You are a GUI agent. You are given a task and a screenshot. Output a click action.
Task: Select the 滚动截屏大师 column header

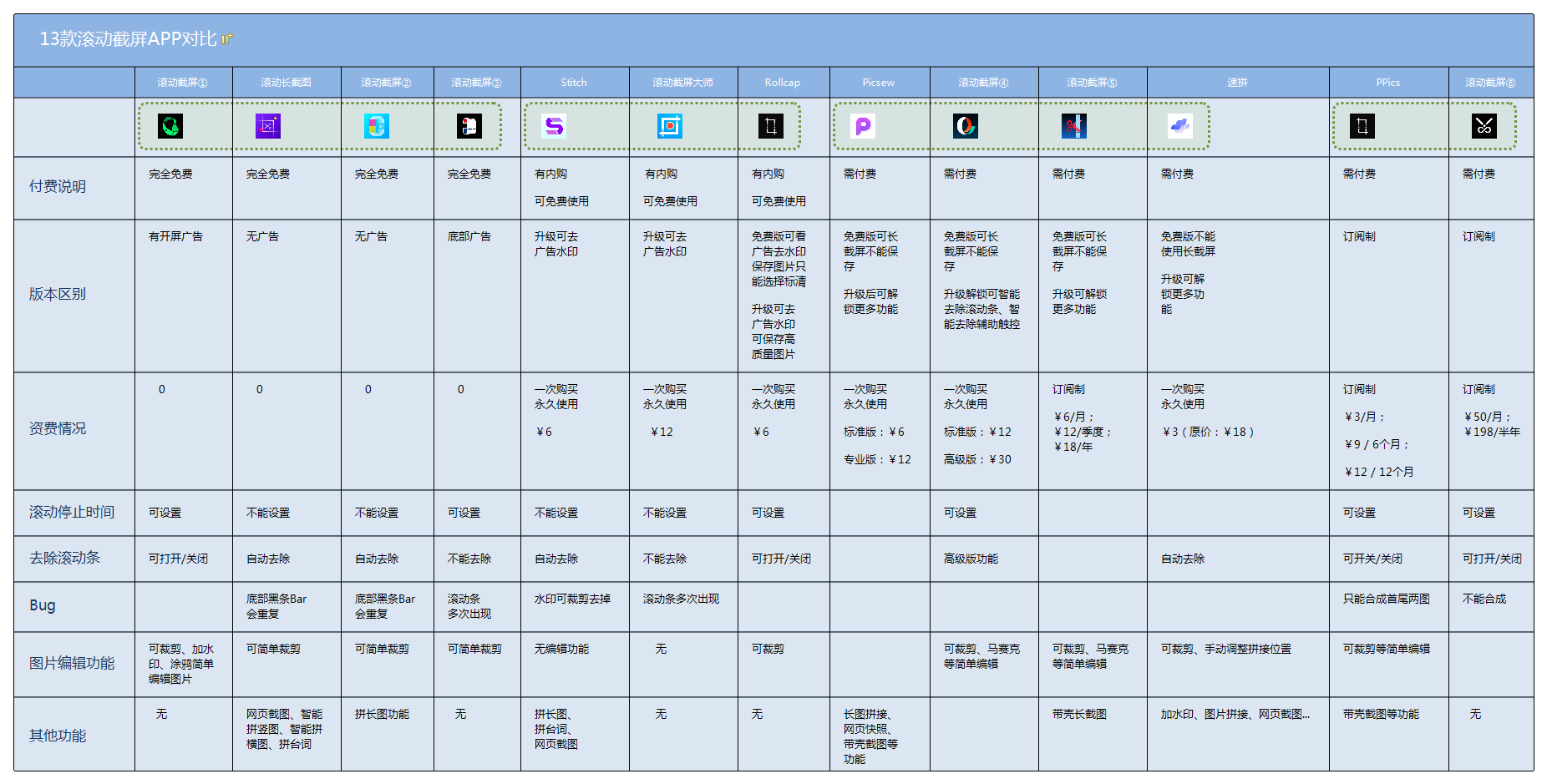click(683, 83)
